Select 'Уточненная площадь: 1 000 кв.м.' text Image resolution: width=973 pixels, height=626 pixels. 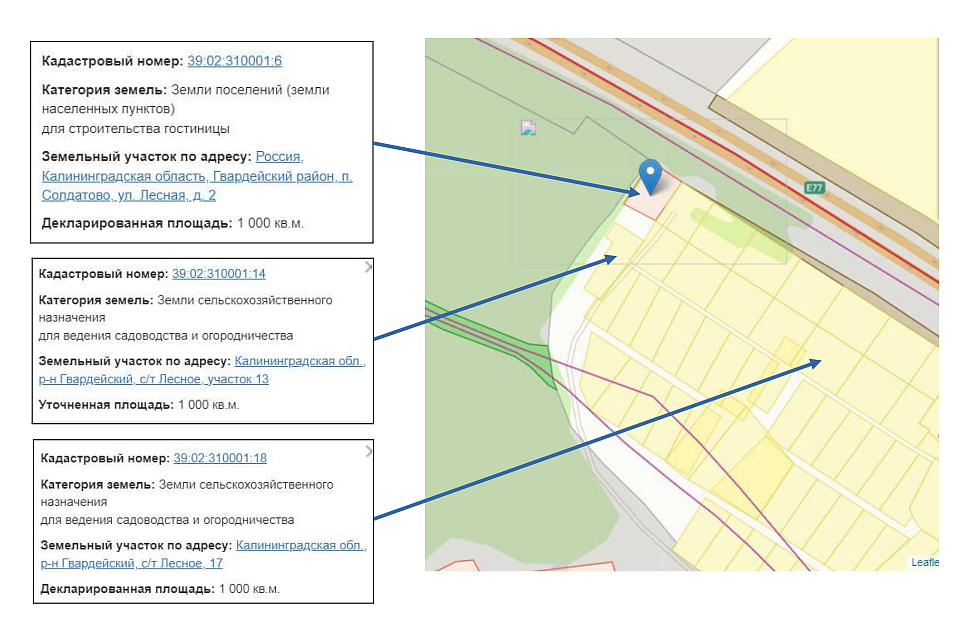tap(138, 405)
